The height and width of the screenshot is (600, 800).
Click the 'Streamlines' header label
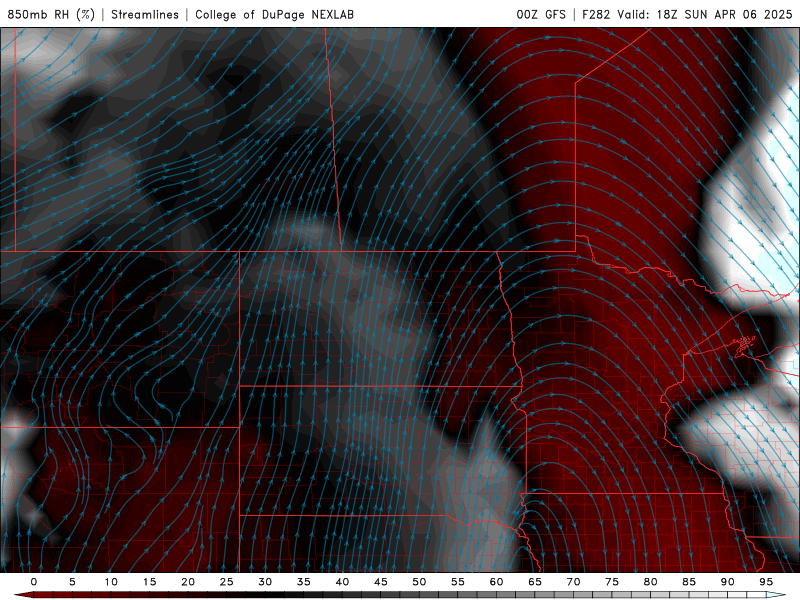[145, 14]
